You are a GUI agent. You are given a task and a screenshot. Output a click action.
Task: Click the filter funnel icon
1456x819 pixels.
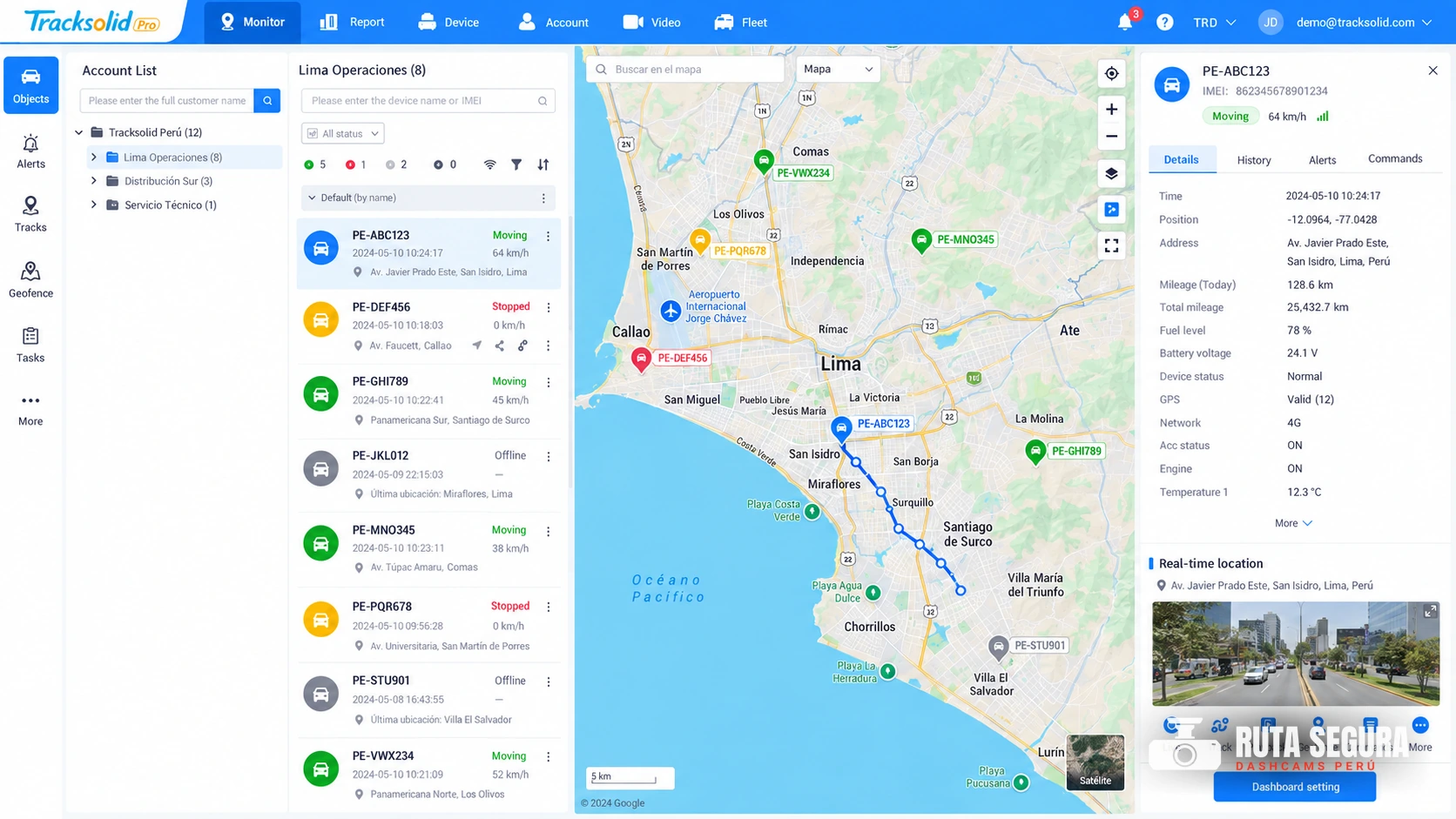click(516, 164)
